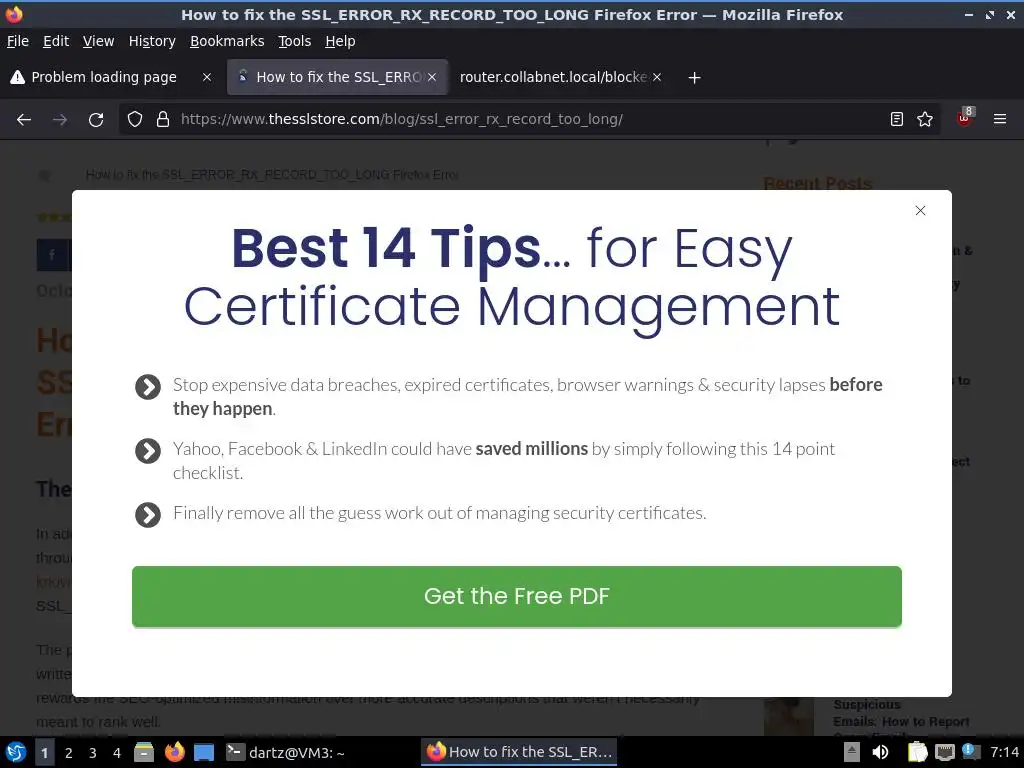Click the URL address bar field
The image size is (1024, 768).
tap(529, 120)
